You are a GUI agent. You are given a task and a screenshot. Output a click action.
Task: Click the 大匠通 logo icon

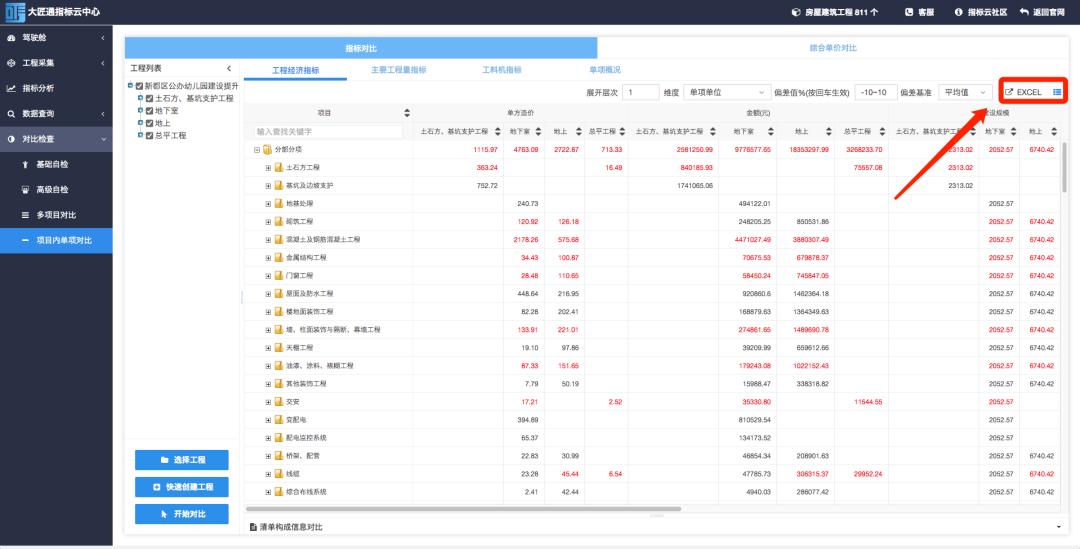pyautogui.click(x=14, y=12)
